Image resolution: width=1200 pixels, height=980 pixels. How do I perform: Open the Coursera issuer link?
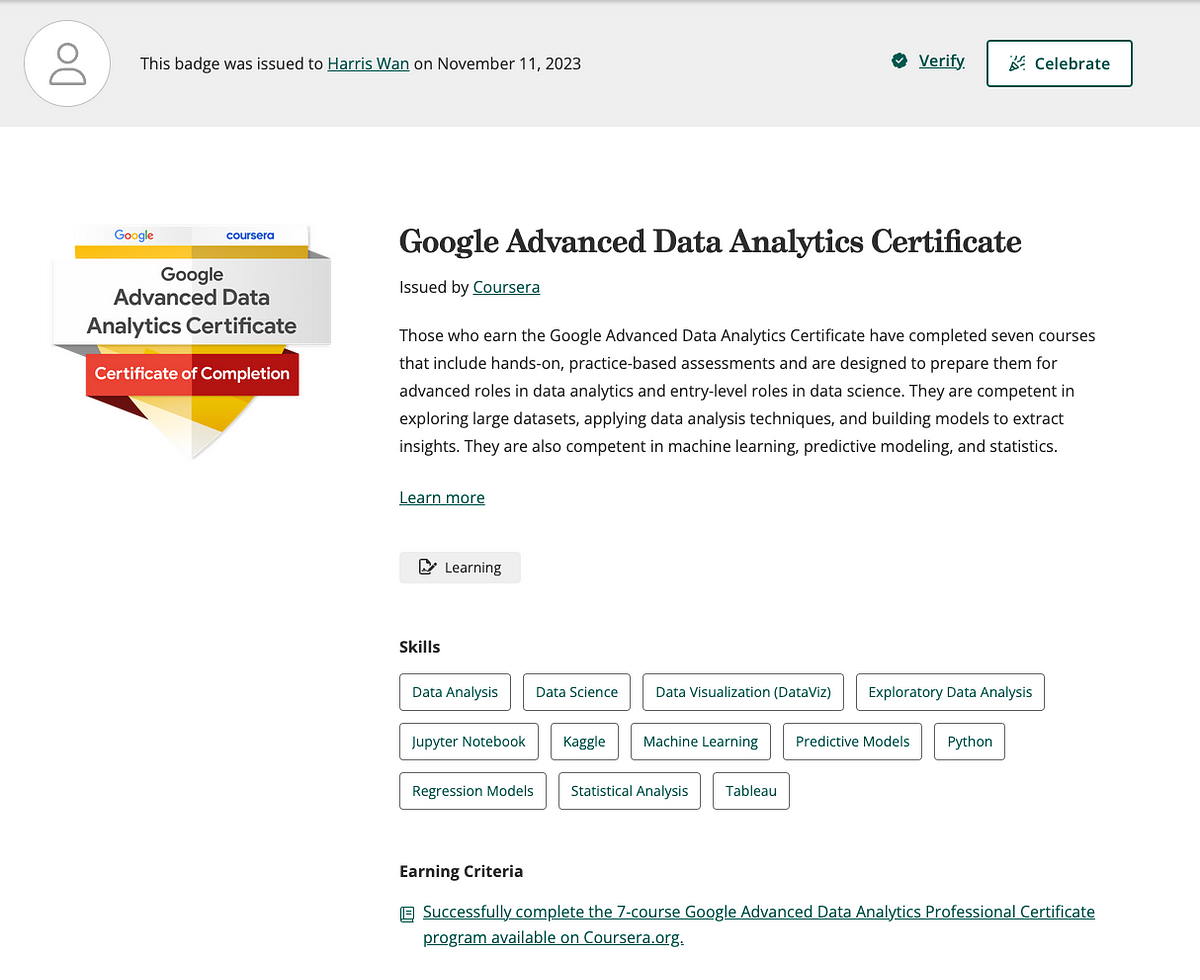(x=506, y=287)
